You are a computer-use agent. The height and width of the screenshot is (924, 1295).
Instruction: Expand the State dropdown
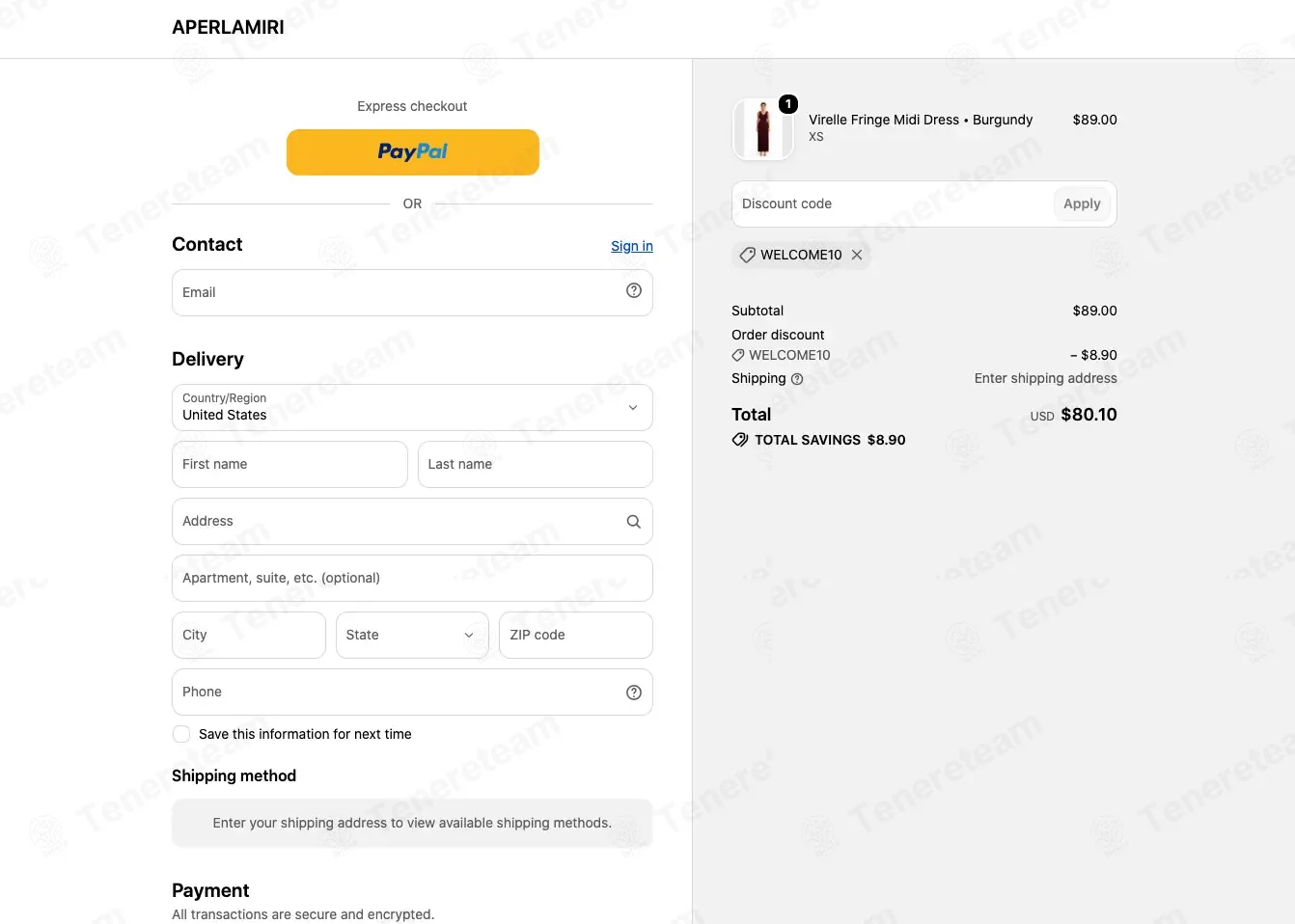pos(412,635)
